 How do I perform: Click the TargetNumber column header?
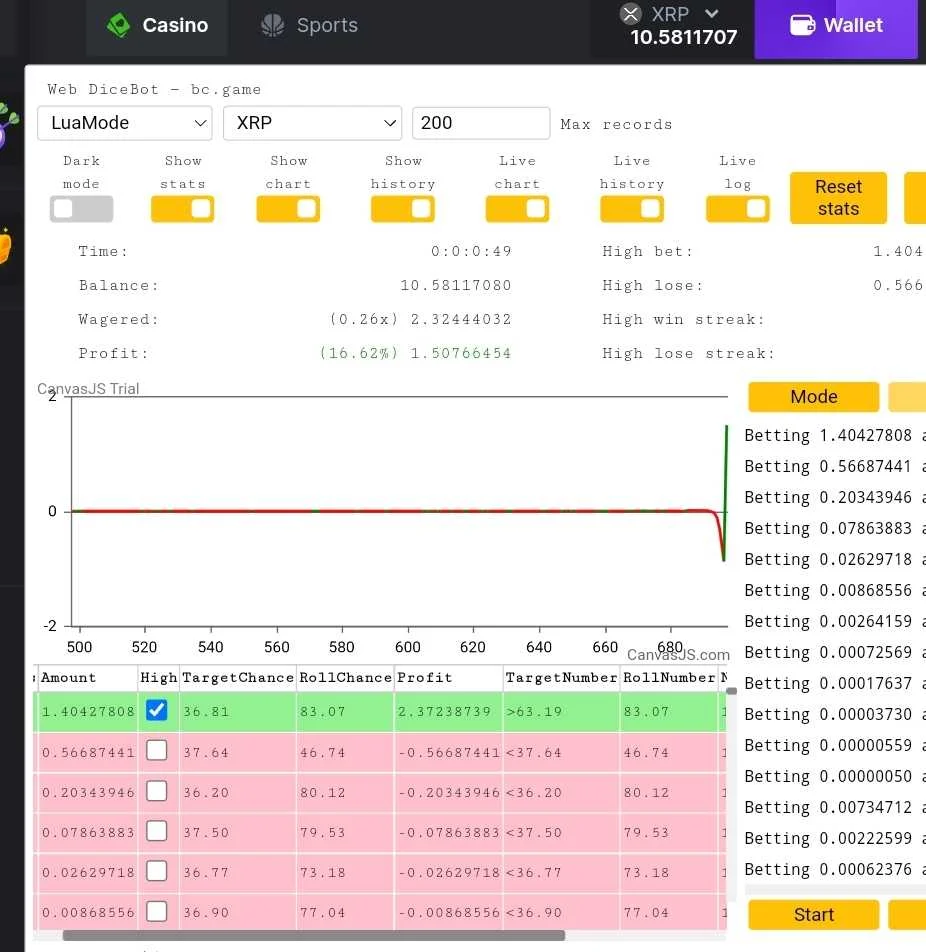point(562,678)
